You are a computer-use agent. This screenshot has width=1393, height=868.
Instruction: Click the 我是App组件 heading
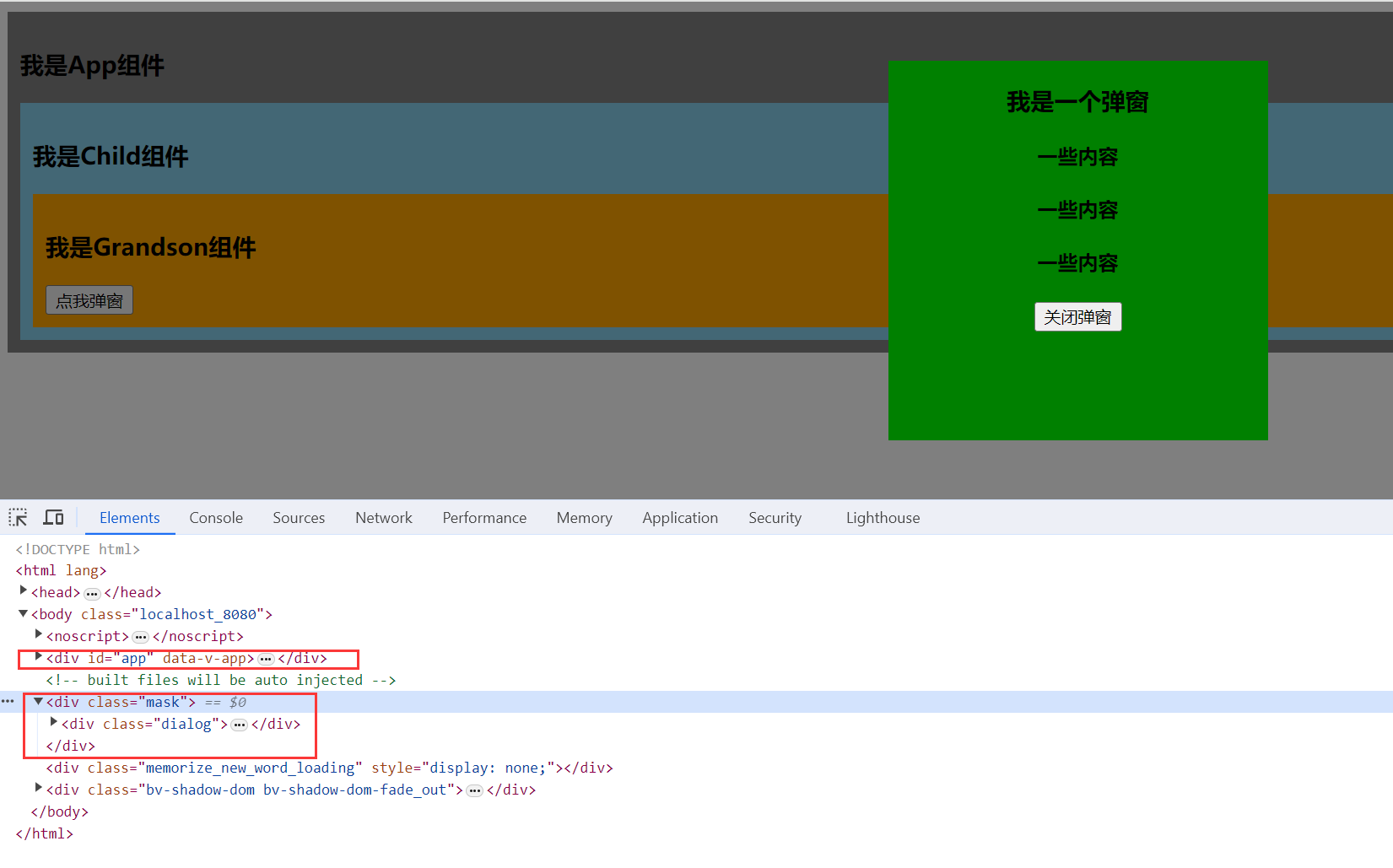click(x=92, y=66)
